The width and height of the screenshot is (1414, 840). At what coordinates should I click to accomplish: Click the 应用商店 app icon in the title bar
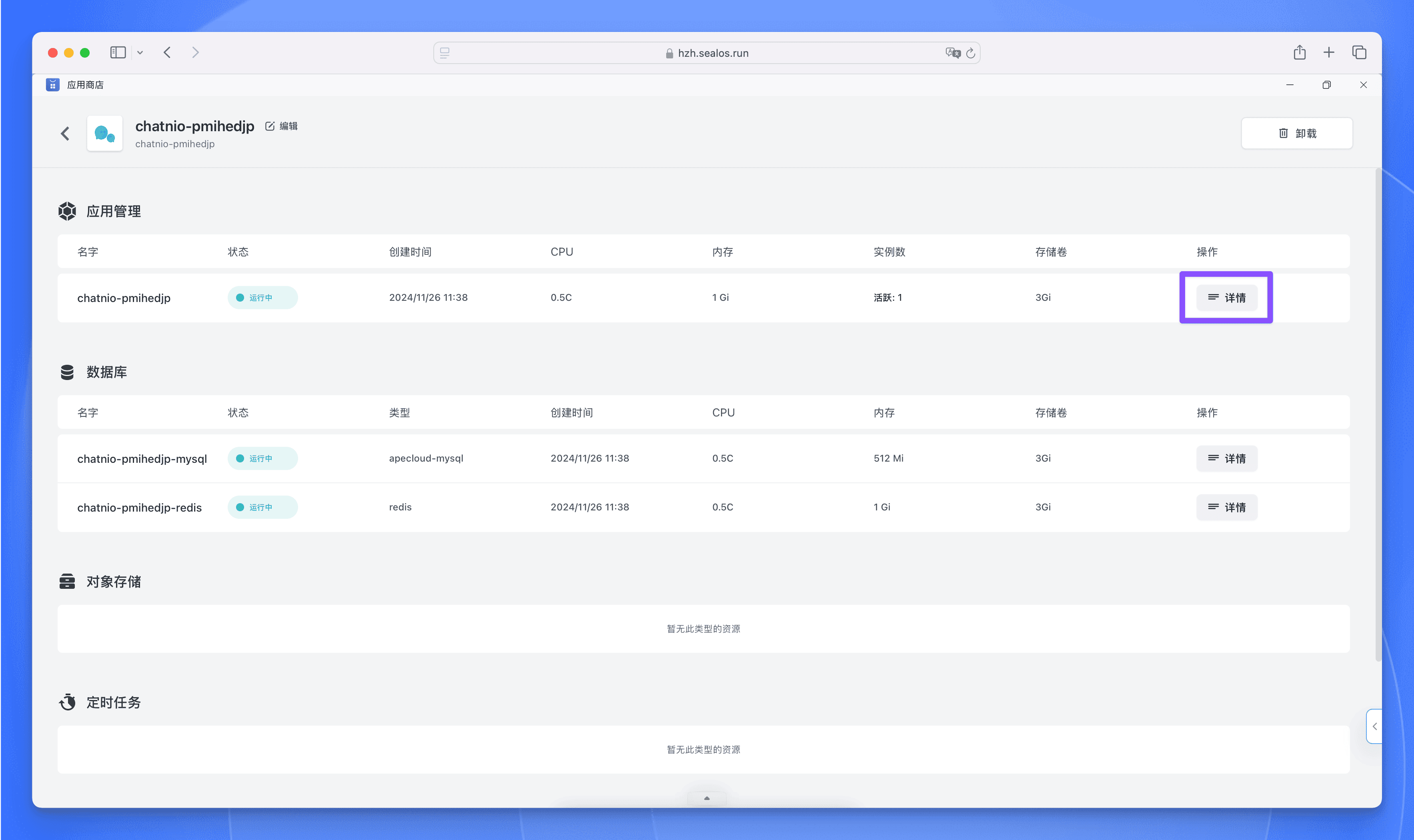(x=52, y=84)
